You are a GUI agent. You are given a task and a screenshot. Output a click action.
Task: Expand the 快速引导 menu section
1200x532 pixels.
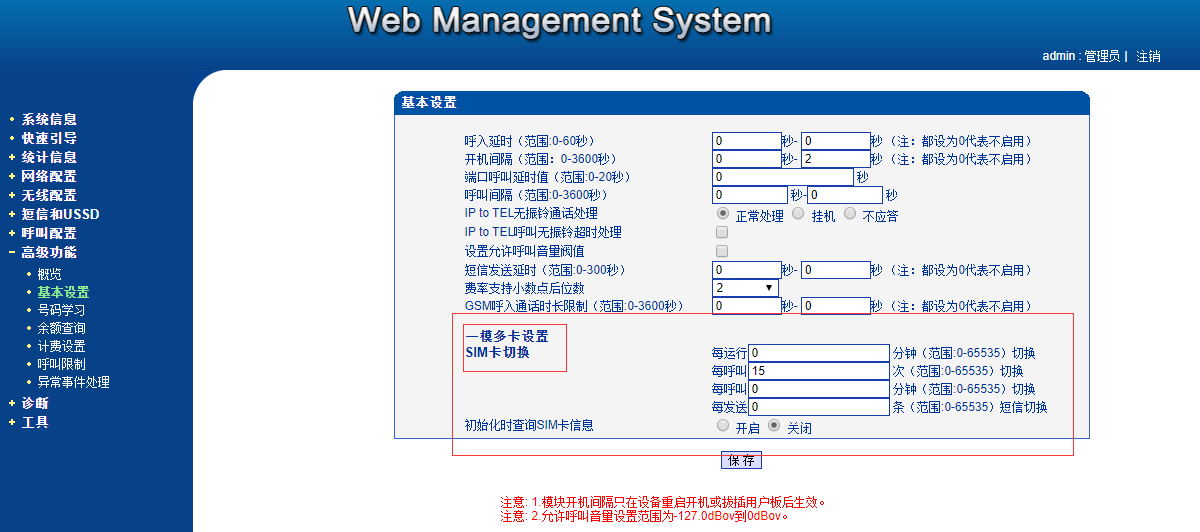click(49, 138)
